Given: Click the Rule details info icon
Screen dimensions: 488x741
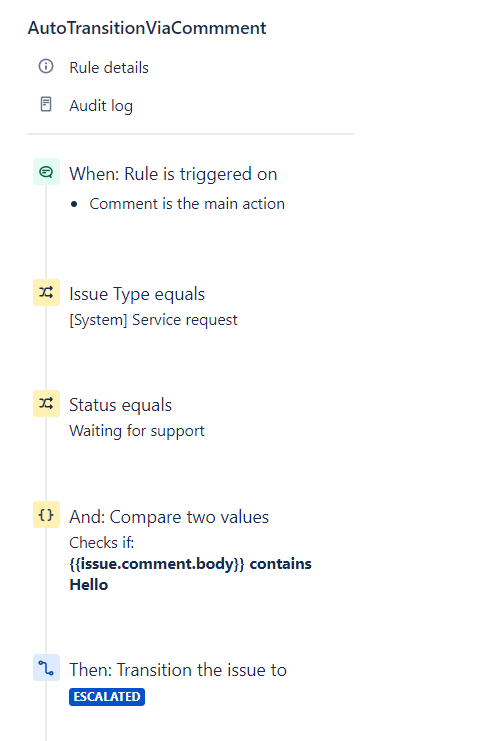Looking at the screenshot, I should pos(46,66).
